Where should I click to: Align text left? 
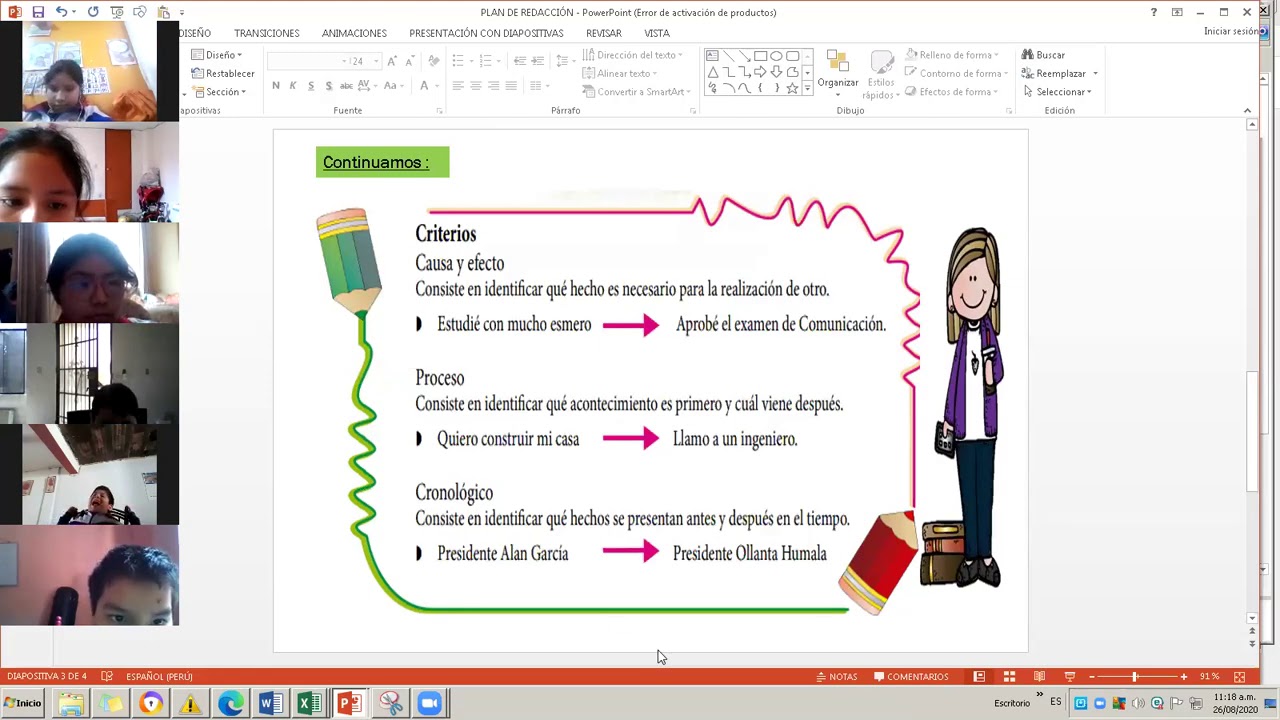tap(458, 86)
